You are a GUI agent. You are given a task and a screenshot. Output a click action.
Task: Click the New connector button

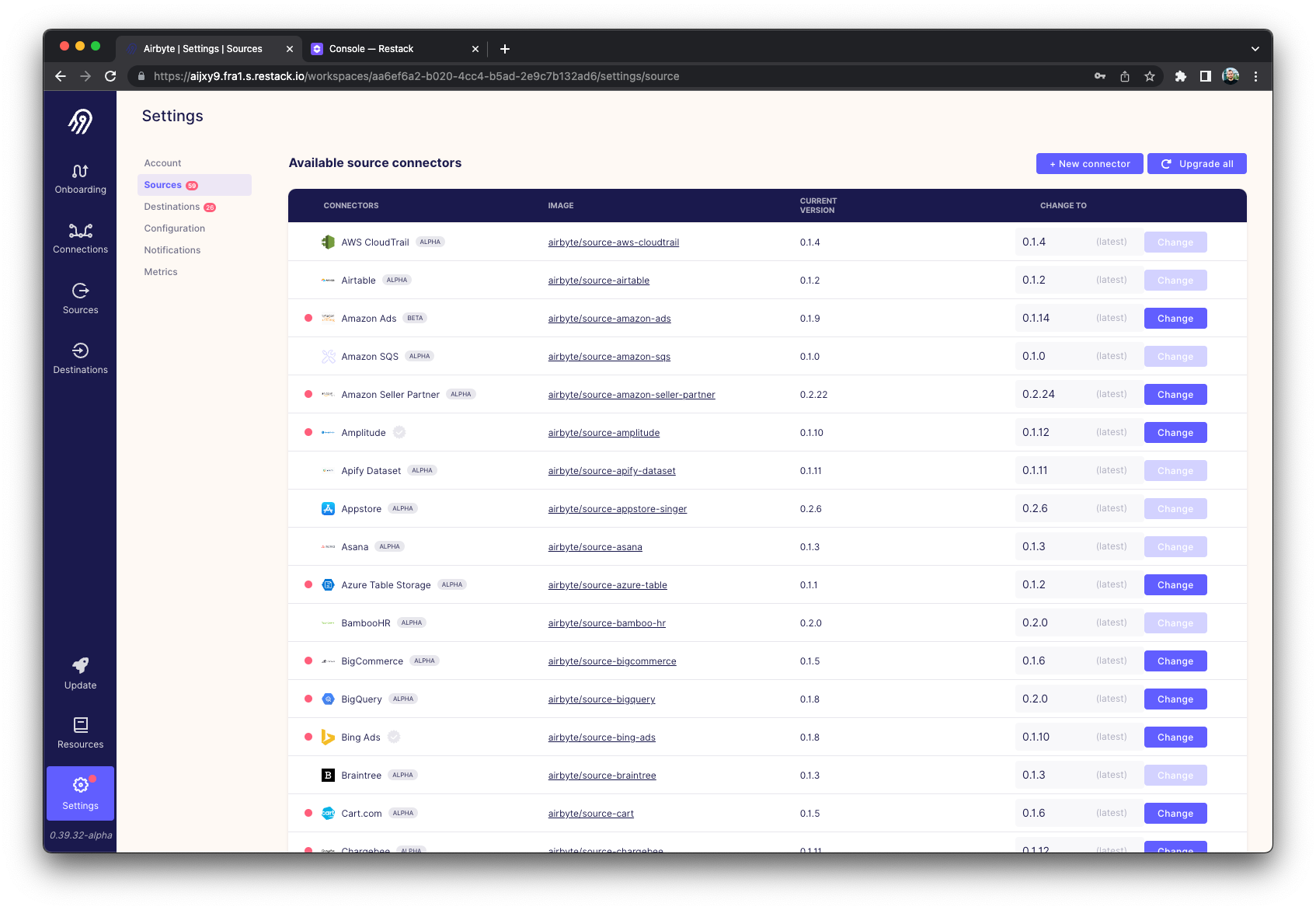[x=1089, y=164]
